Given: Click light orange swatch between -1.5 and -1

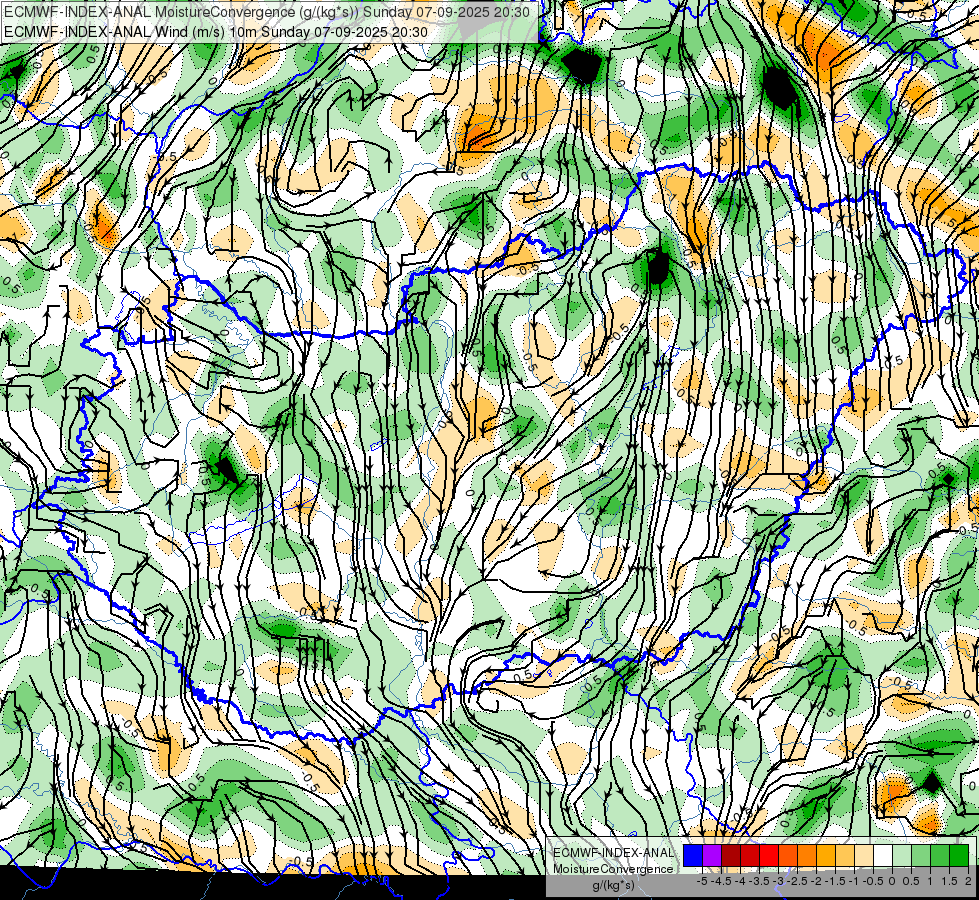Looking at the screenshot, I should click(x=845, y=855).
